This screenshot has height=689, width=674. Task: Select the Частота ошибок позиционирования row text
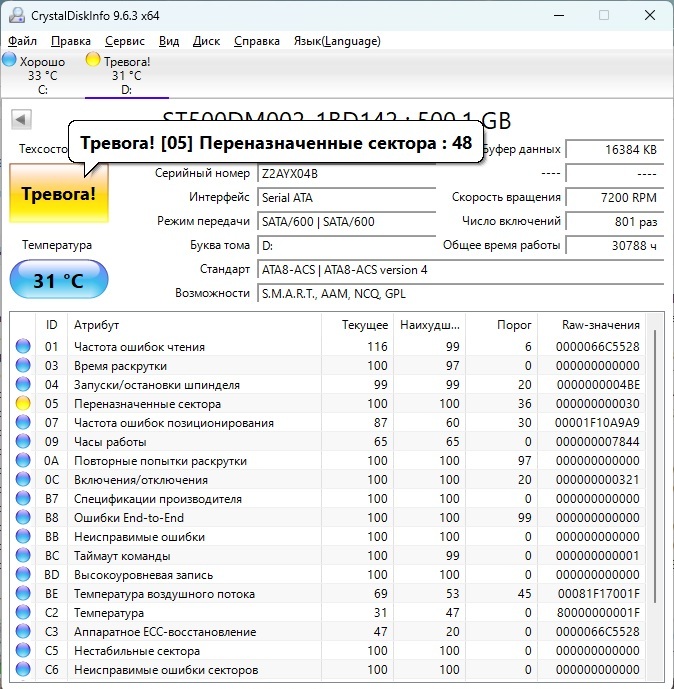tap(174, 423)
